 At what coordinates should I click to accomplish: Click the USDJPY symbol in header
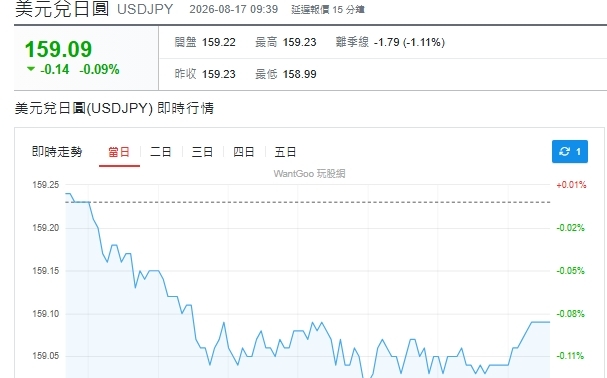click(145, 9)
